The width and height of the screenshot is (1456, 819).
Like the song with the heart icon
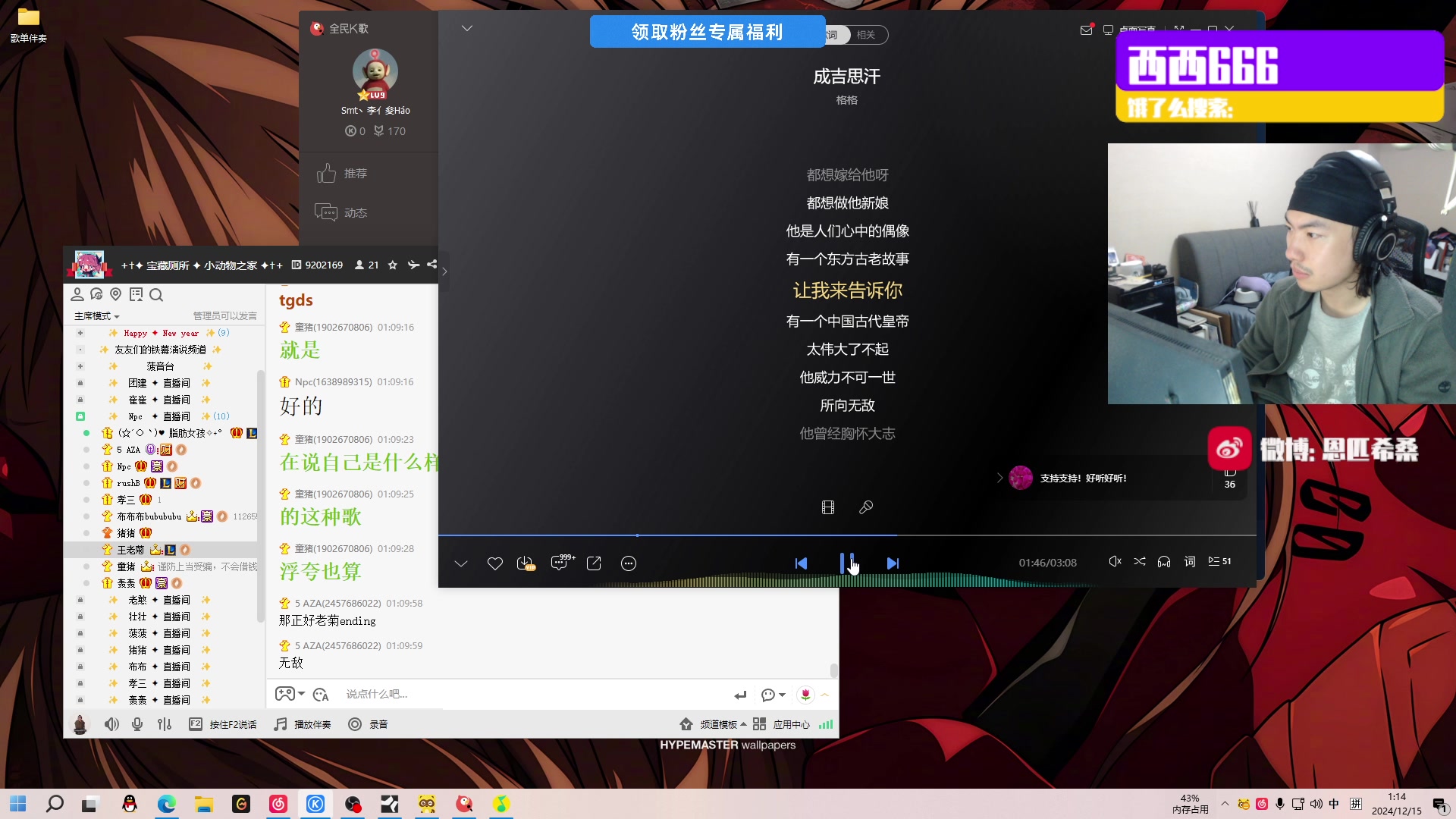(494, 563)
